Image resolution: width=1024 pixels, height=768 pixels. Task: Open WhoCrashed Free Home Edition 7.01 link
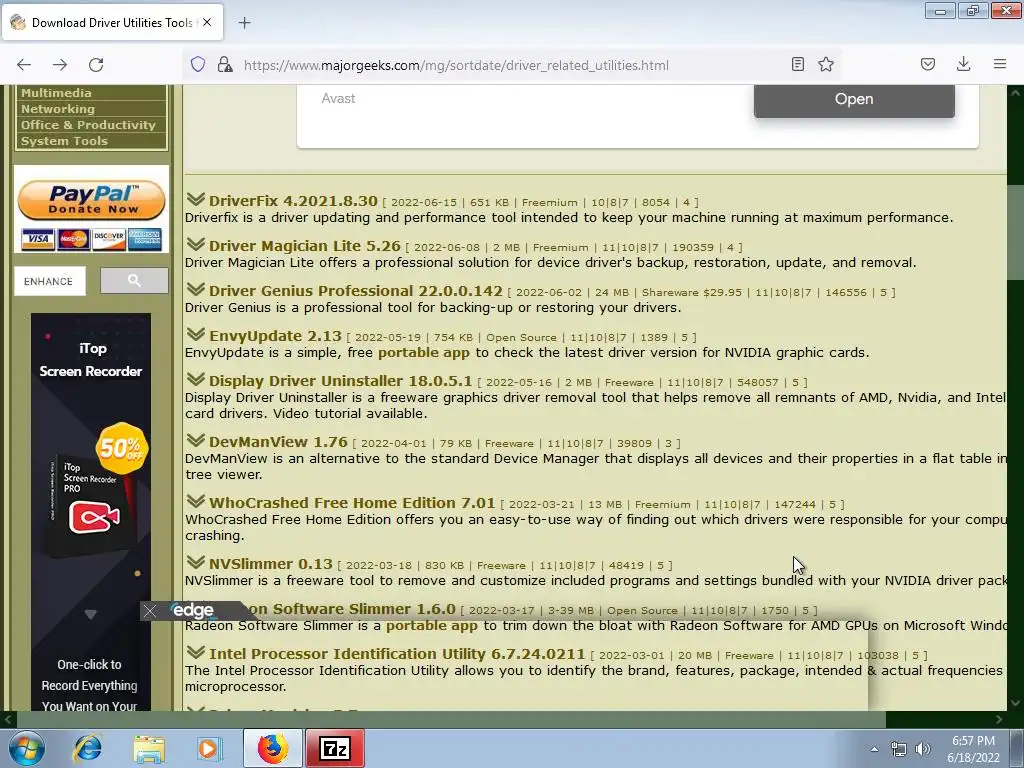point(352,503)
